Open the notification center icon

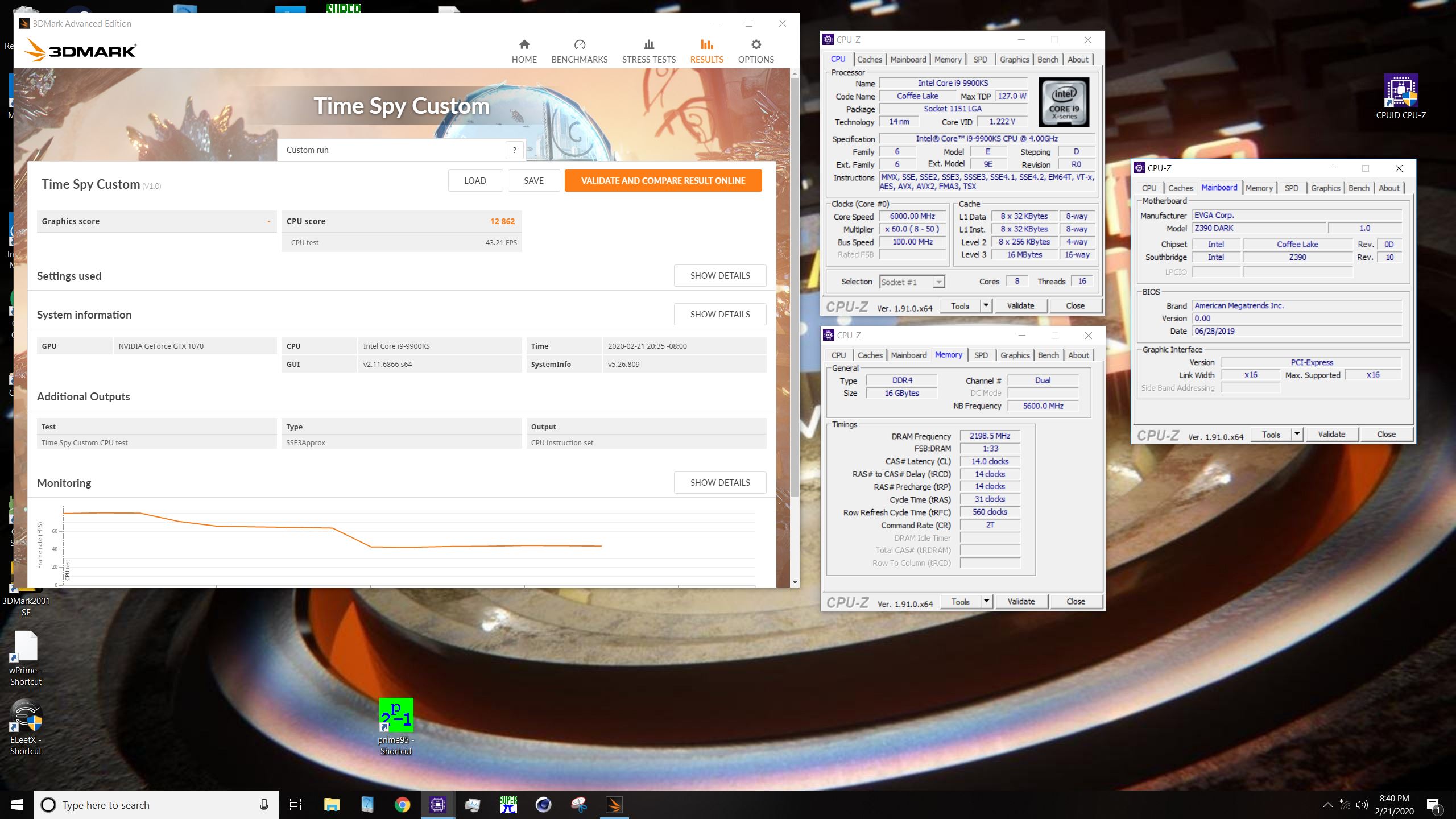tap(1434, 805)
